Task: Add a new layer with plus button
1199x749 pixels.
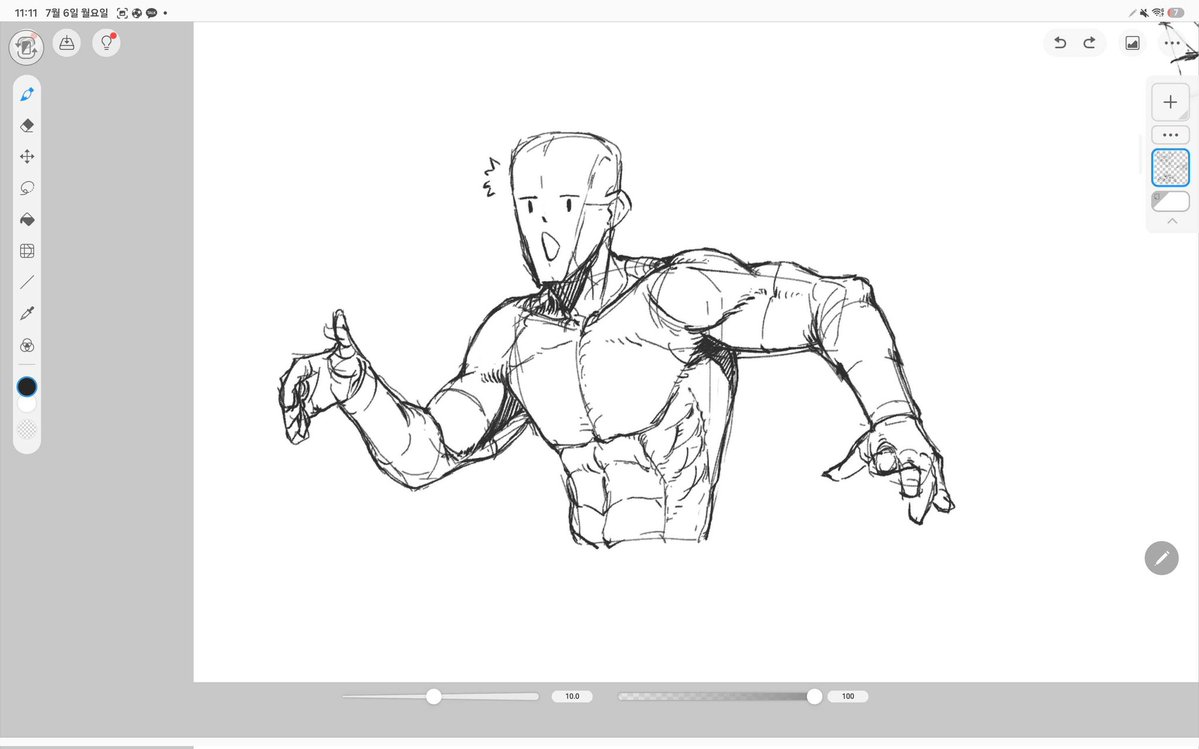Action: 1170,102
